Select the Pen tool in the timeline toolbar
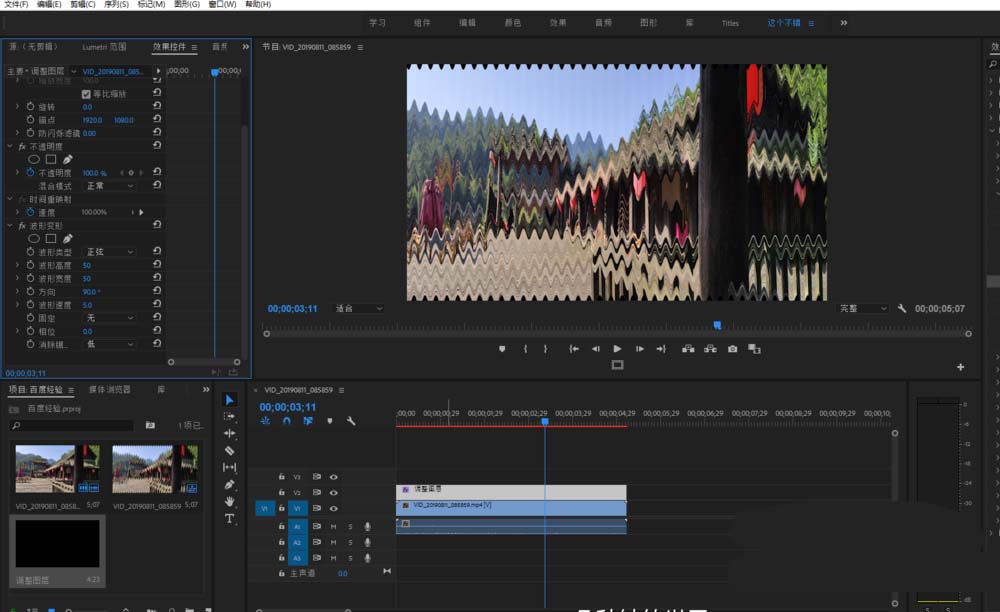Image resolution: width=1000 pixels, height=612 pixels. [229, 484]
